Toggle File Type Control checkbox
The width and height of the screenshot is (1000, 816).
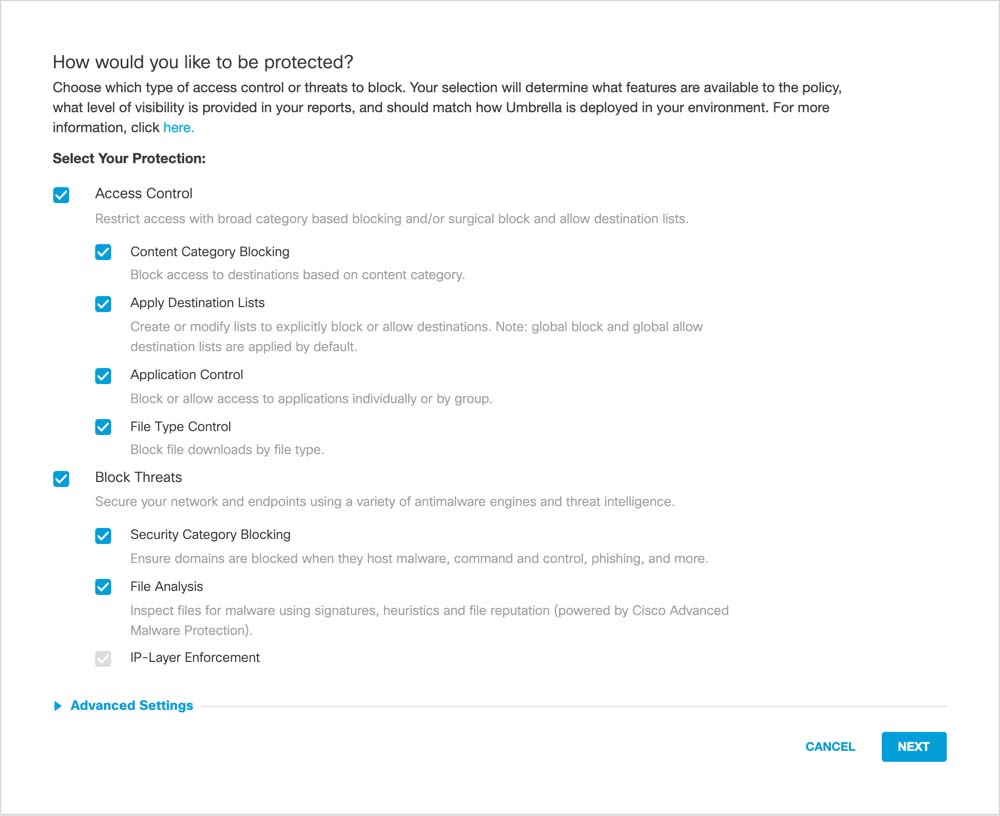[x=103, y=427]
